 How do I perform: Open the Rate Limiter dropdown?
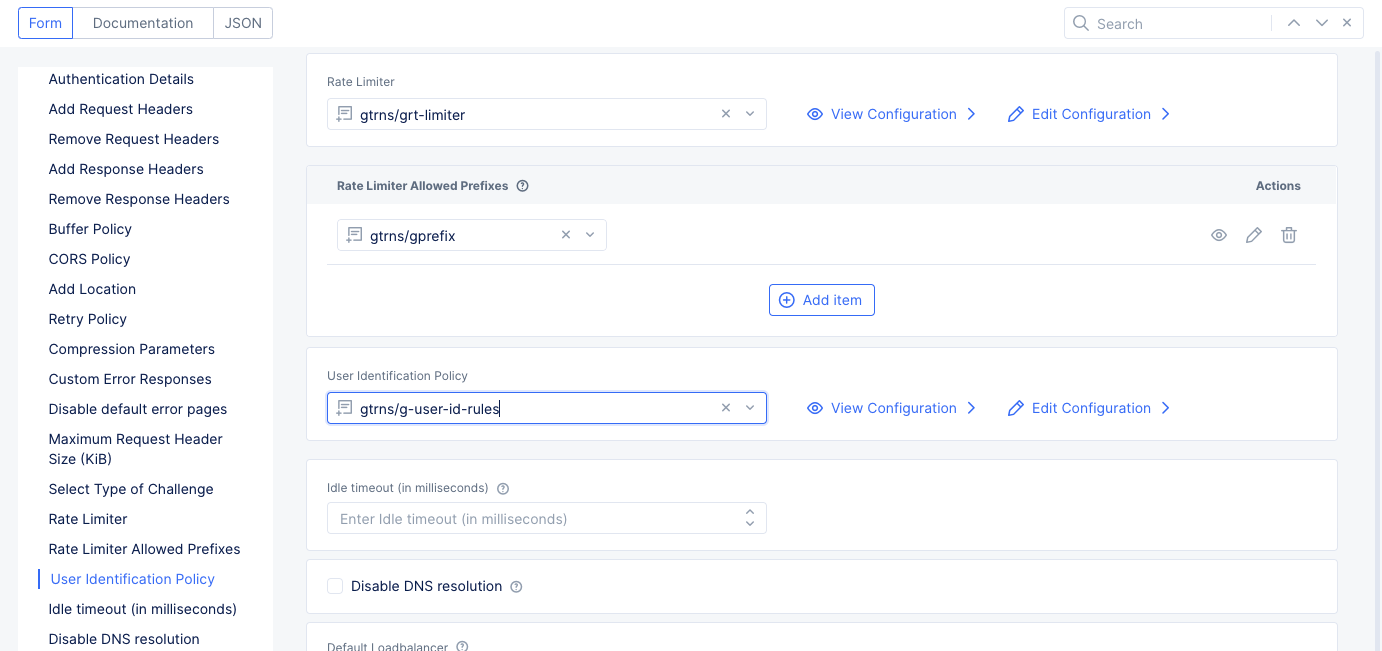coord(750,114)
